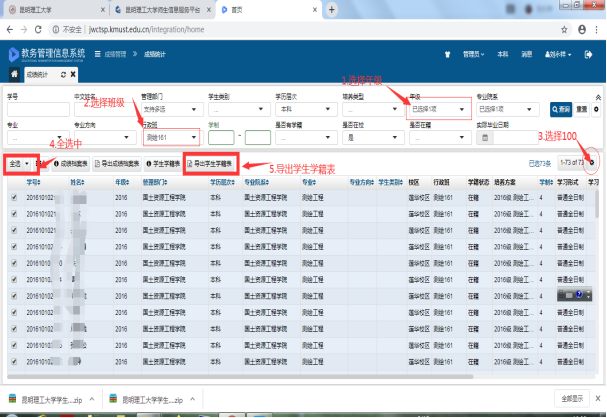Switch to the 昆明理工大学师生信息服务平台 browser tab
Image resolution: width=607 pixels, height=418 pixels.
(163, 10)
